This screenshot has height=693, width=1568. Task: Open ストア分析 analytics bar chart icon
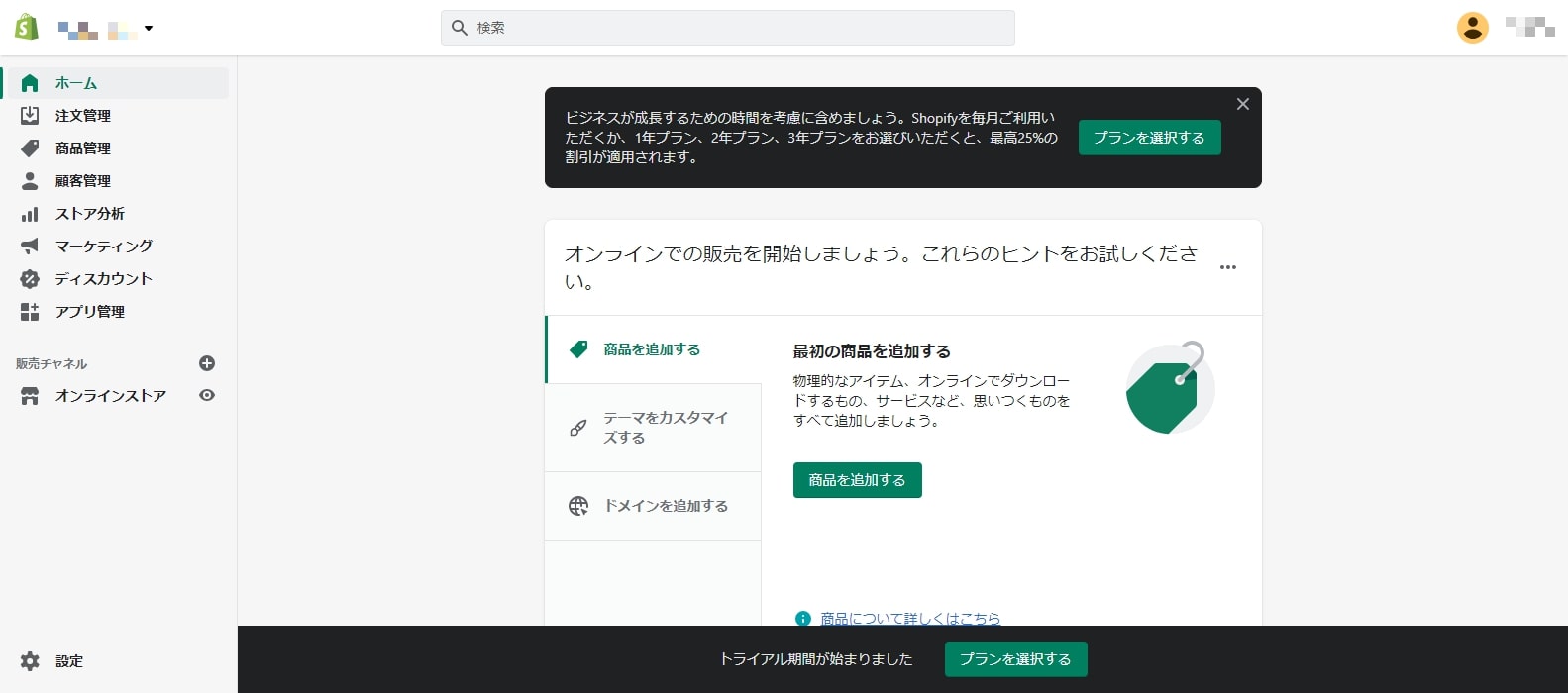coord(30,214)
